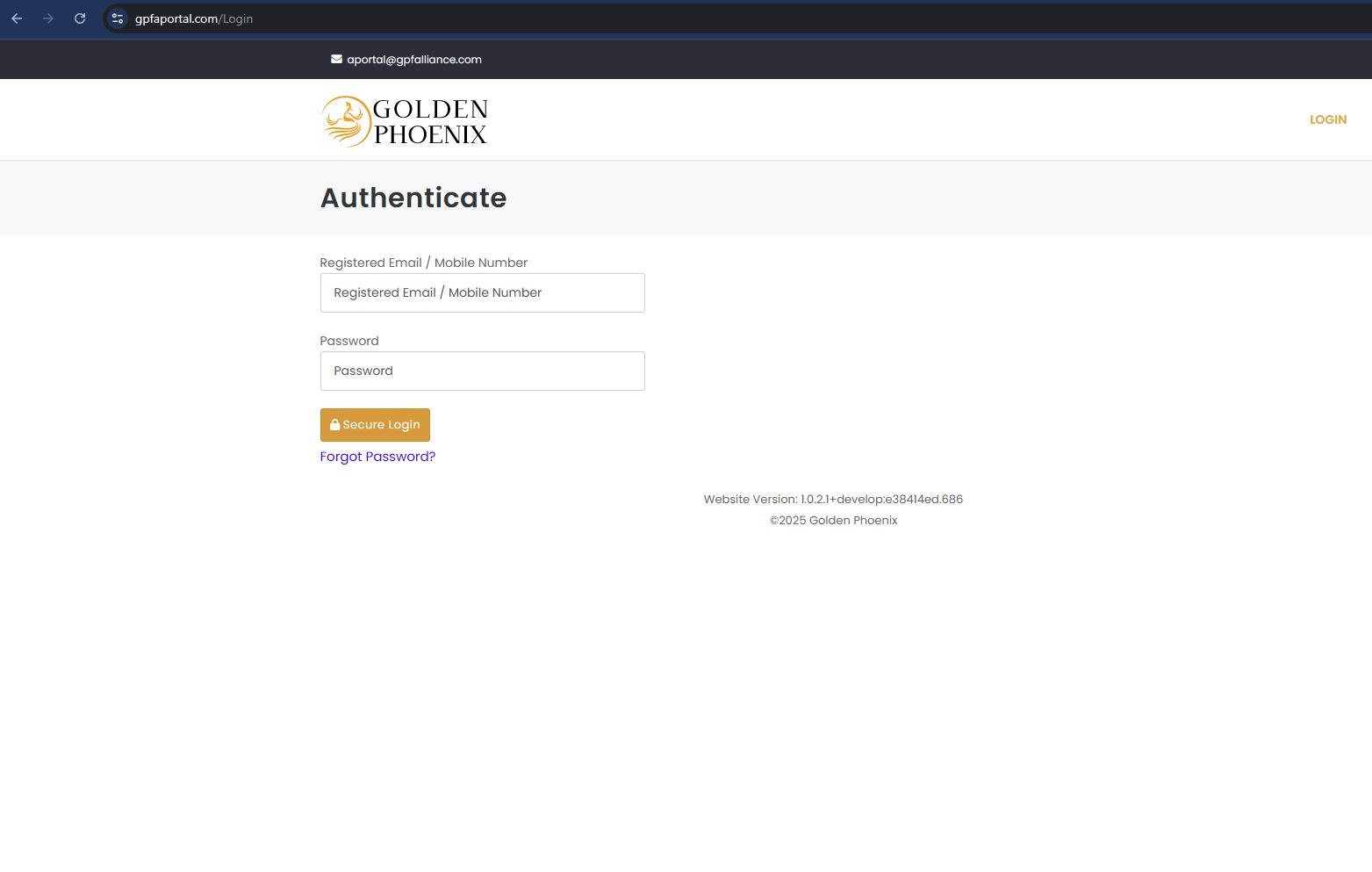
Task: Click the browser forward arrow
Action: [48, 18]
